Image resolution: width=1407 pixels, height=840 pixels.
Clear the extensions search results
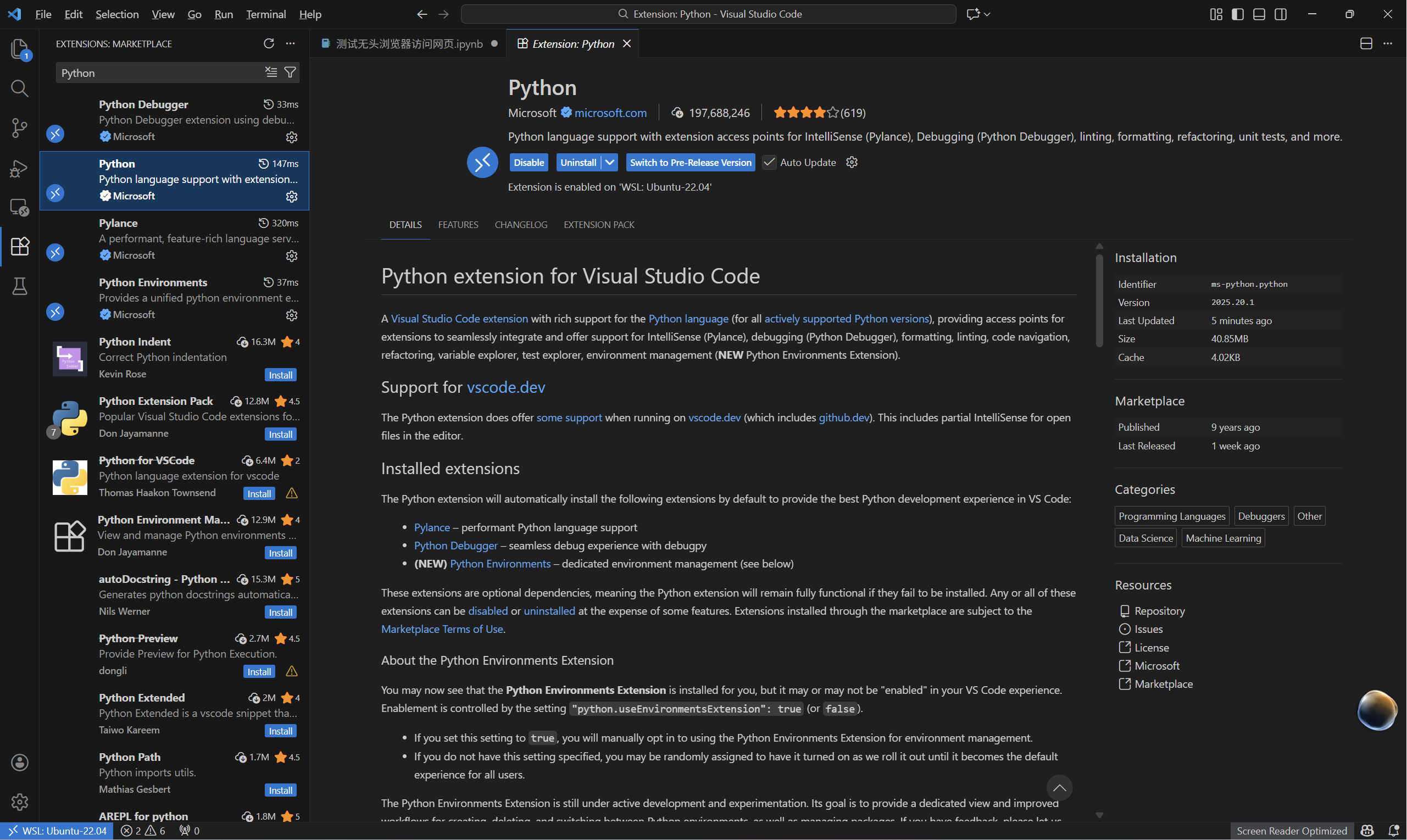pyautogui.click(x=271, y=73)
